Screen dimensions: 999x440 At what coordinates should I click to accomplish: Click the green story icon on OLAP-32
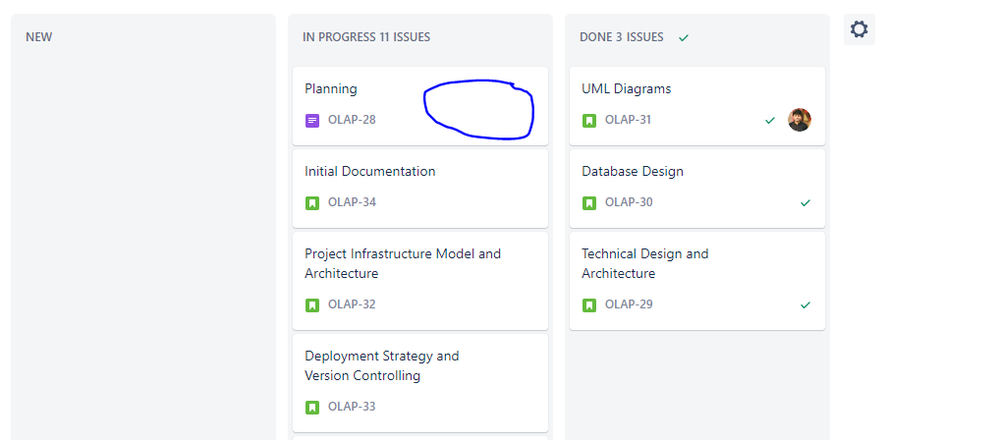pos(312,305)
